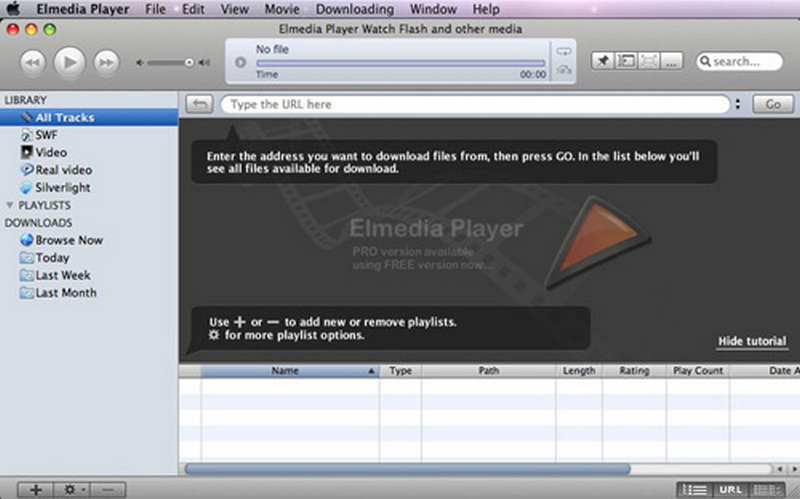
Task: Select the SWF library item
Action: pyautogui.click(x=46, y=135)
